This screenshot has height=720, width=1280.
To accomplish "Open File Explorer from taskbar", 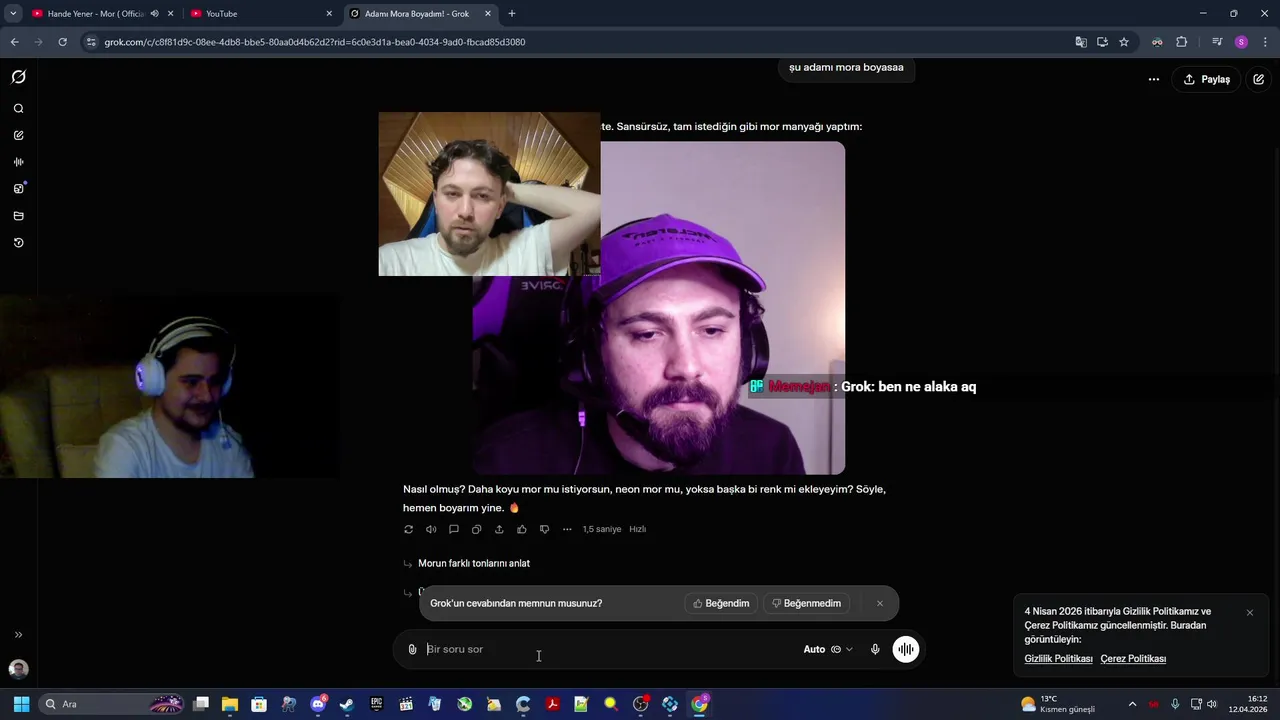I will (x=230, y=704).
